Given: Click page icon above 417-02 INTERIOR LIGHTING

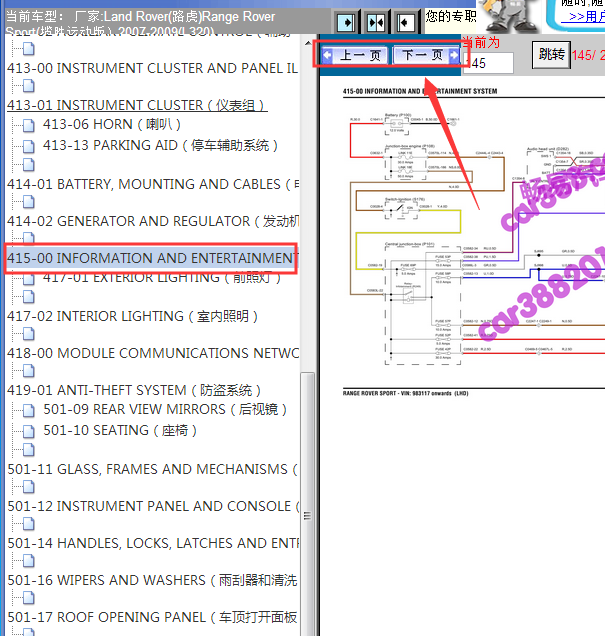Looking at the screenshot, I should pyautogui.click(x=28, y=297).
